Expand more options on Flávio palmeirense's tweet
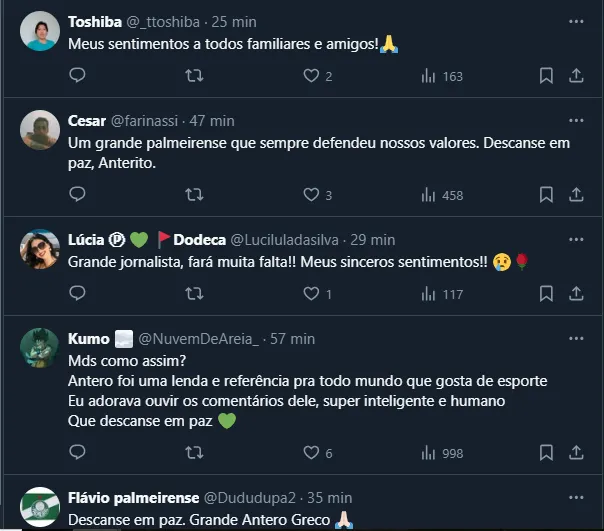The width and height of the screenshot is (604, 531). point(576,497)
